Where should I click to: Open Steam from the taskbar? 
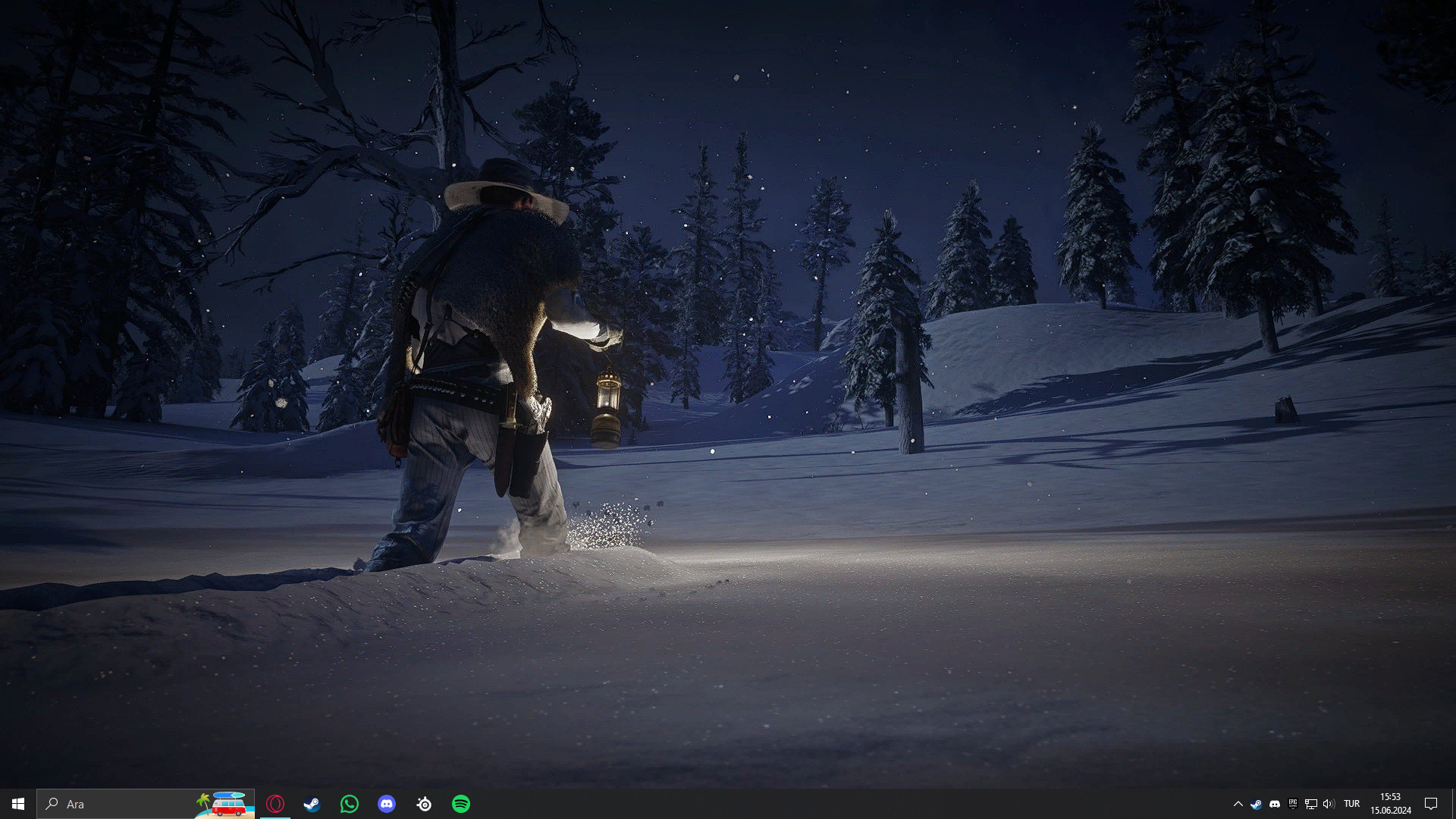click(x=312, y=804)
